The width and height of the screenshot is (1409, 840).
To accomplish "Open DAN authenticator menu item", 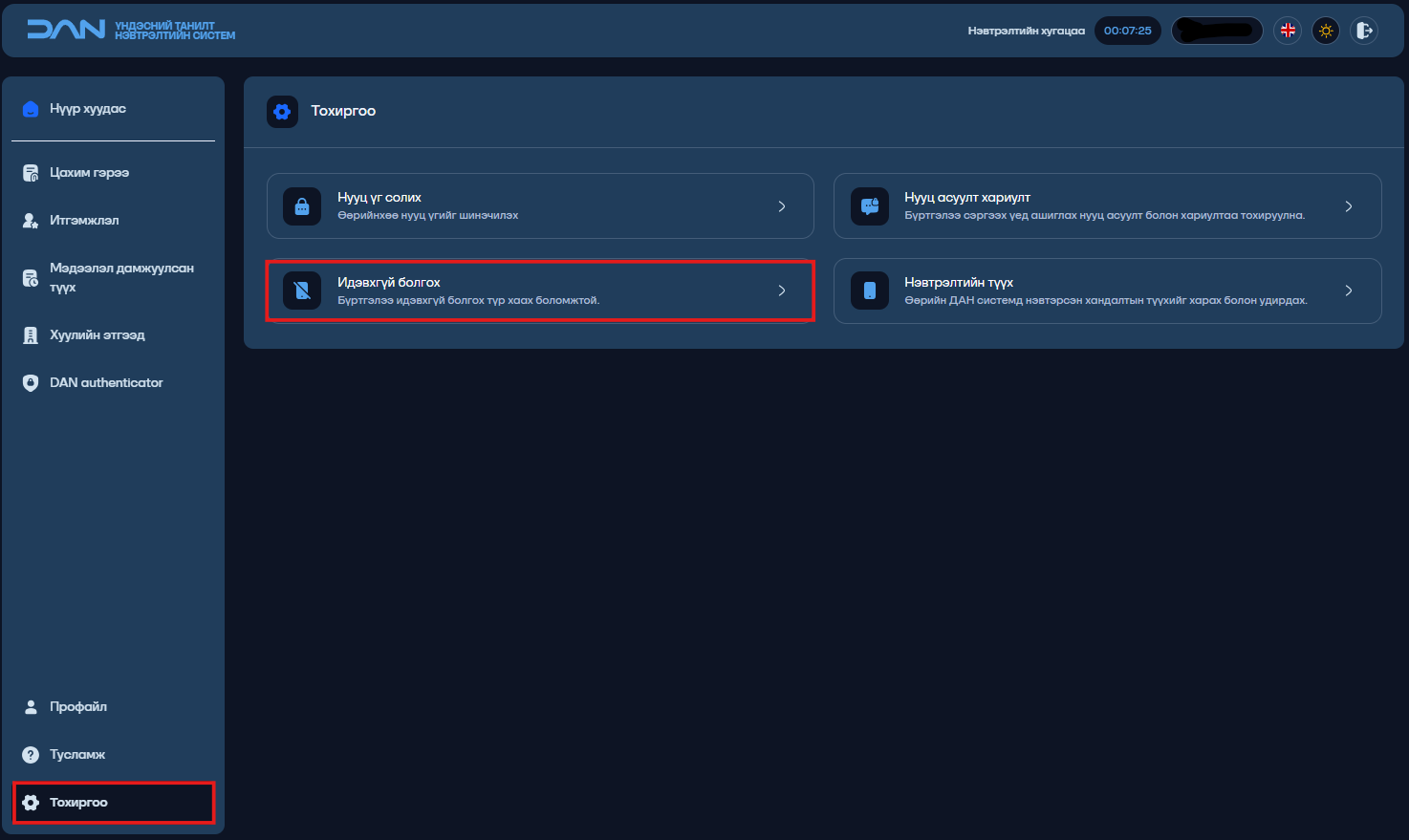I will click(x=106, y=383).
